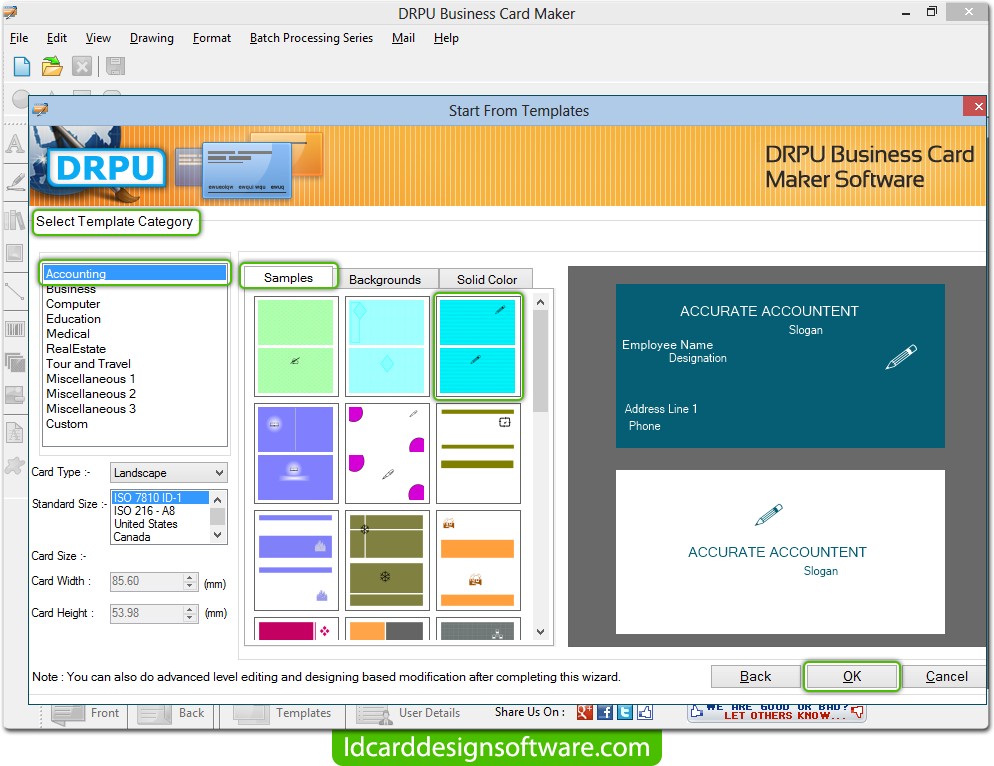Viewport: 994px width, 766px height.
Task: Select the splash-shaped tool in sidebar
Action: click(15, 466)
